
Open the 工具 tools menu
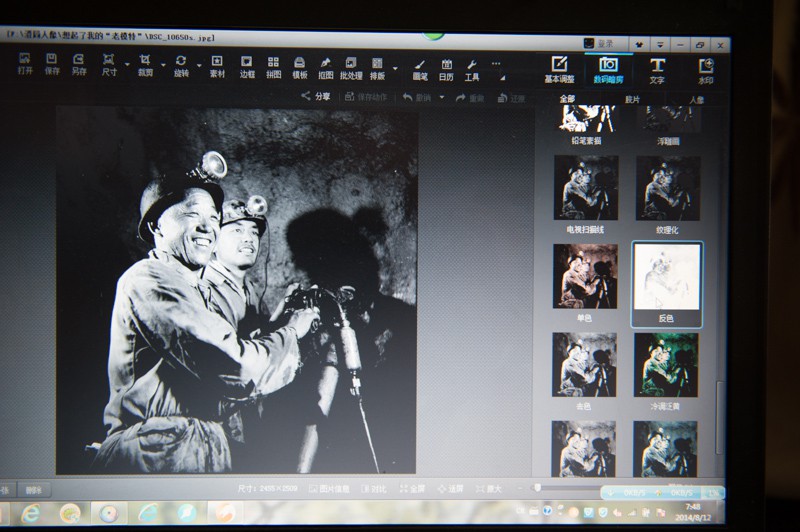(x=471, y=70)
